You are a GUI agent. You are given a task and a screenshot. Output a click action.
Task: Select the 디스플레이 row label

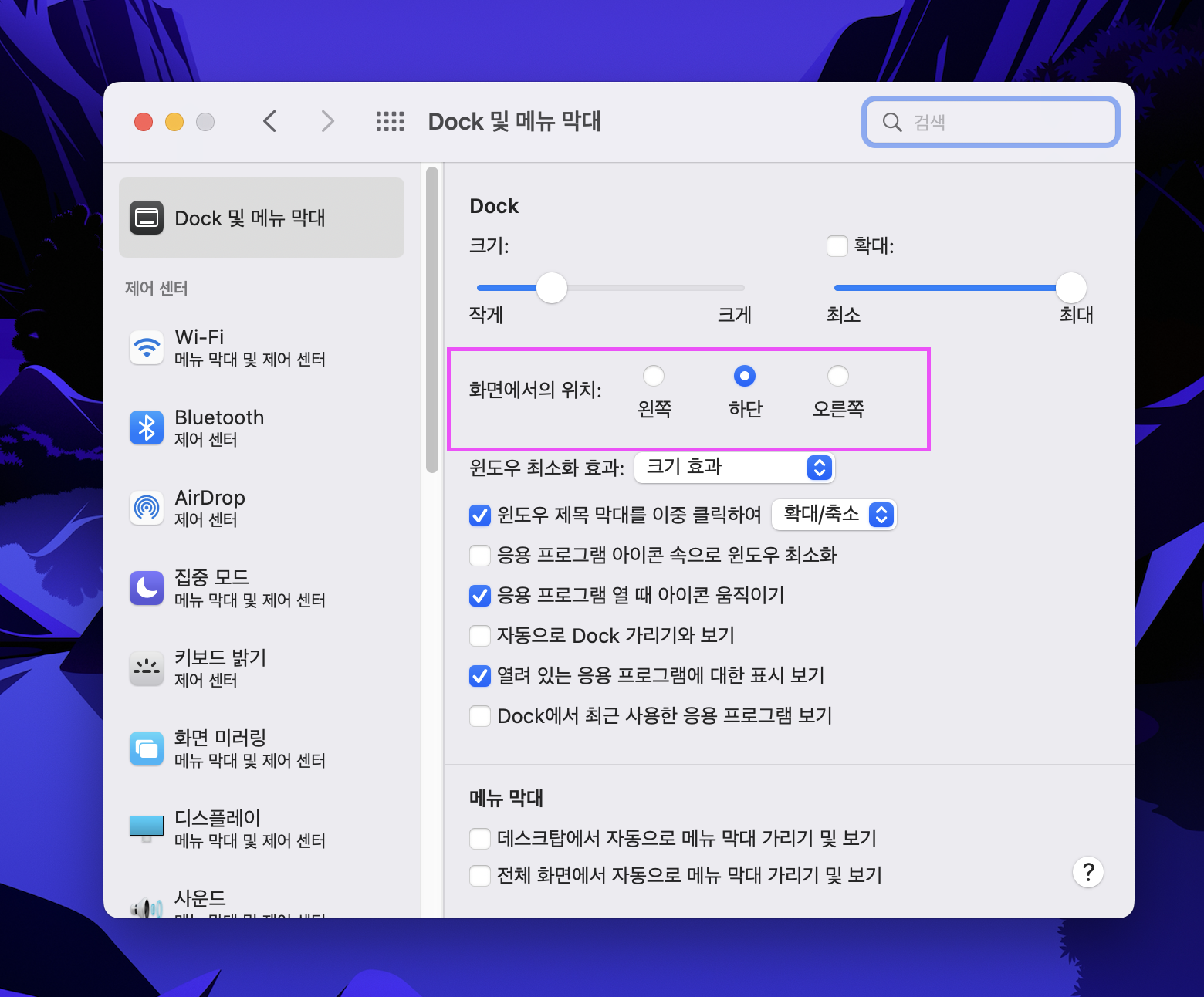218,818
